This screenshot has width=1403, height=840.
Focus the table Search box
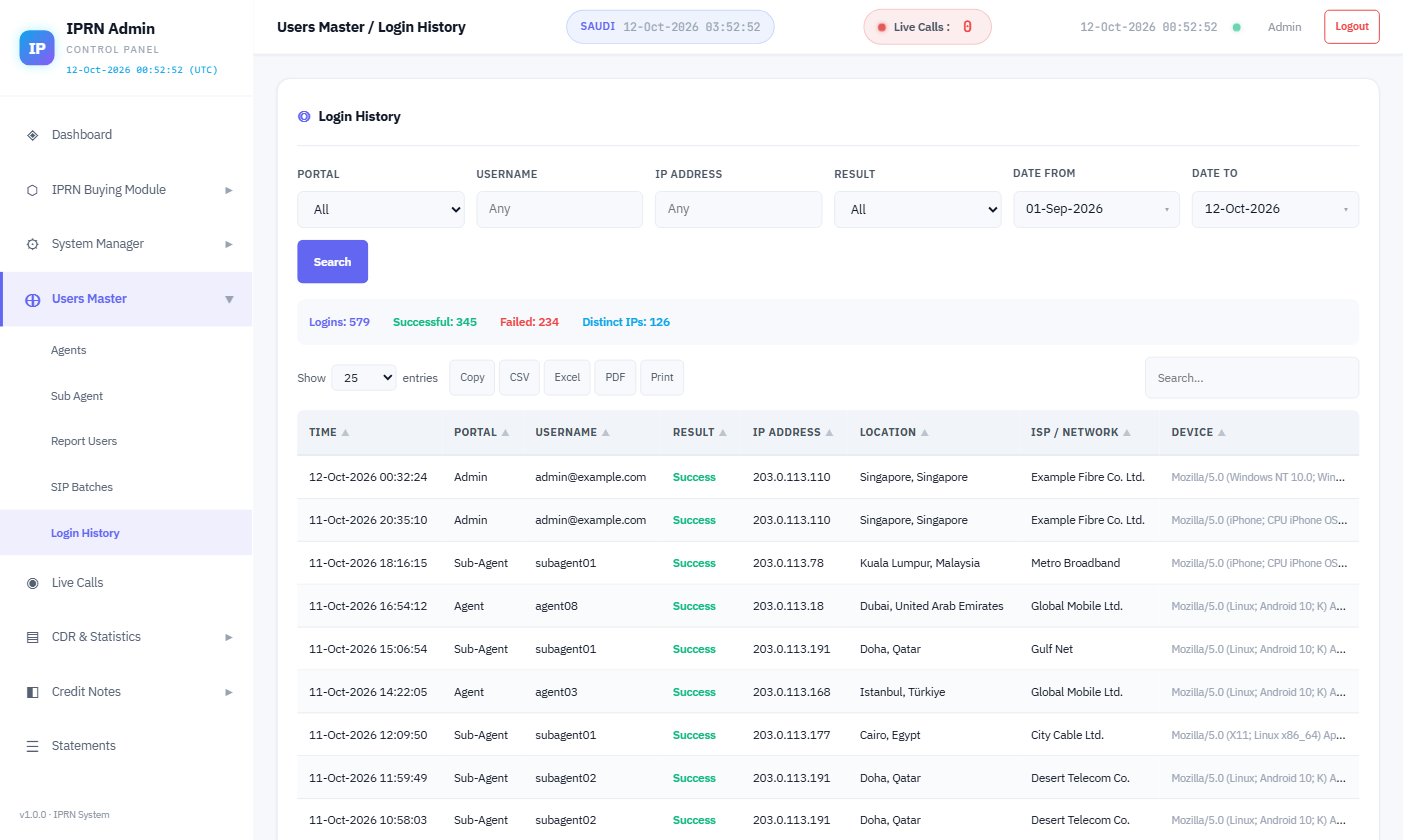(x=1252, y=378)
